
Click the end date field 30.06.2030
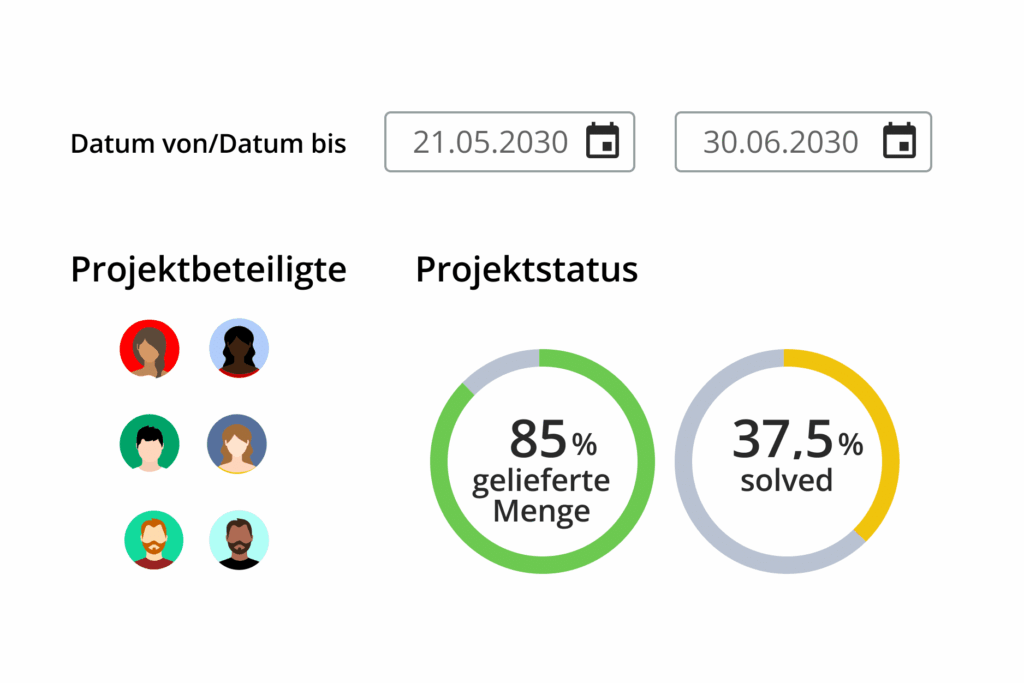(780, 142)
